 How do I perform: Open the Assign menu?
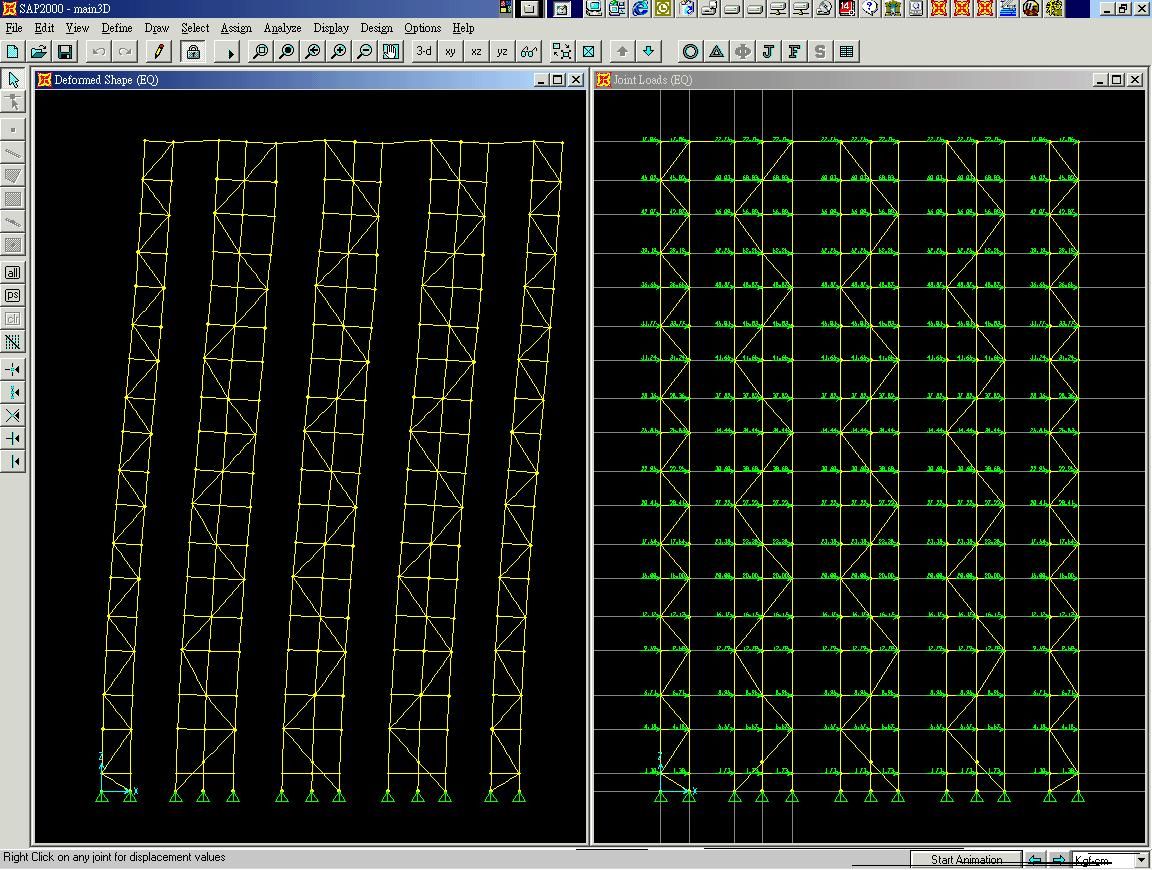(236, 28)
